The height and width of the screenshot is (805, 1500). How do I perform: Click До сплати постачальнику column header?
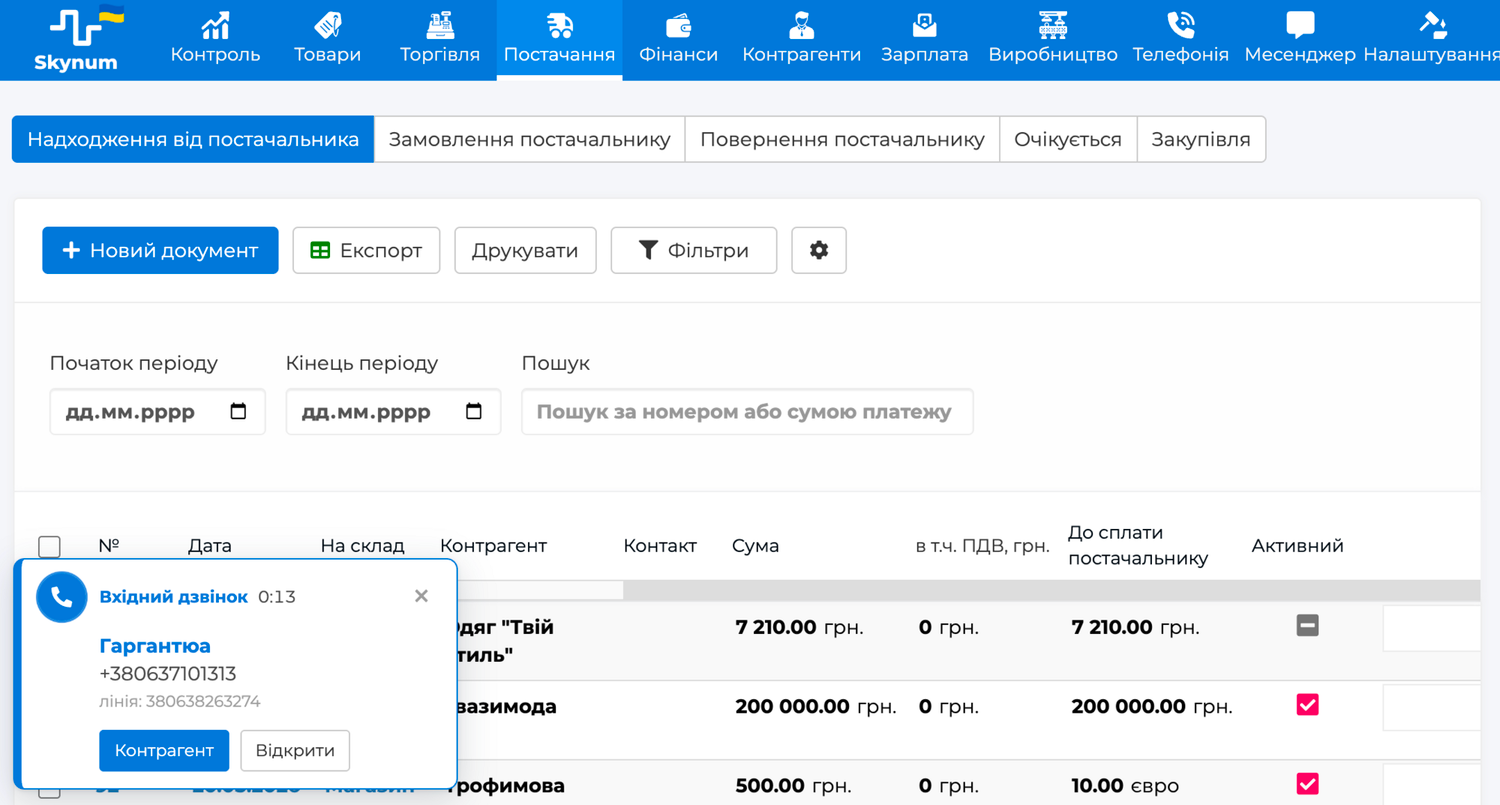pos(1138,545)
